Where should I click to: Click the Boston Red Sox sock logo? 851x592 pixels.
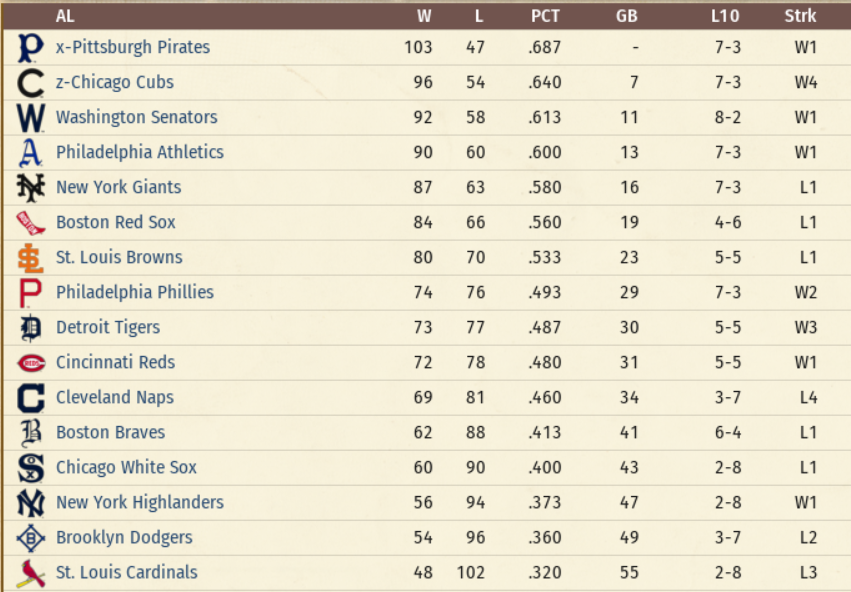[x=31, y=222]
